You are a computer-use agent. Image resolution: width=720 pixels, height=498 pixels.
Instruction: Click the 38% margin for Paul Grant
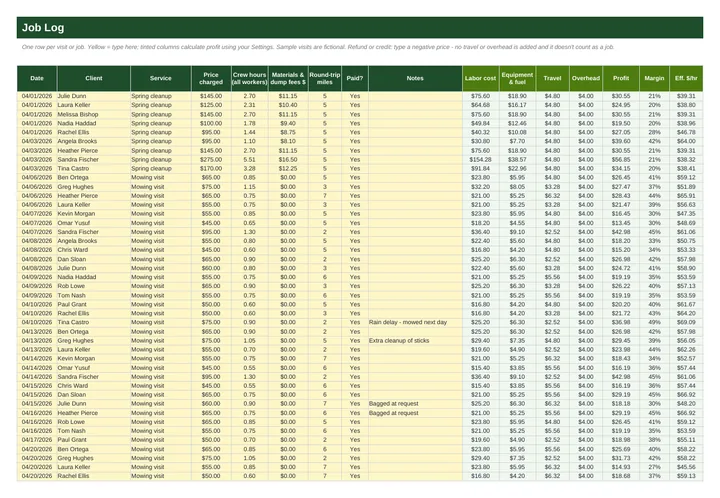tap(654, 440)
